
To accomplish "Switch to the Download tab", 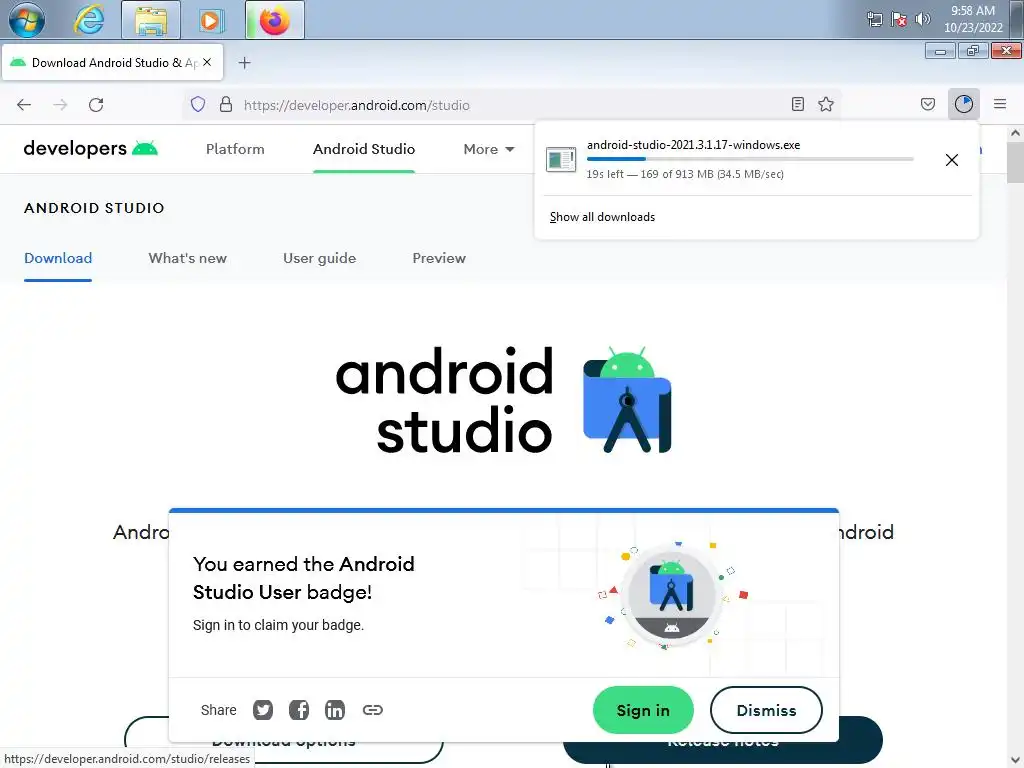I will [x=58, y=258].
